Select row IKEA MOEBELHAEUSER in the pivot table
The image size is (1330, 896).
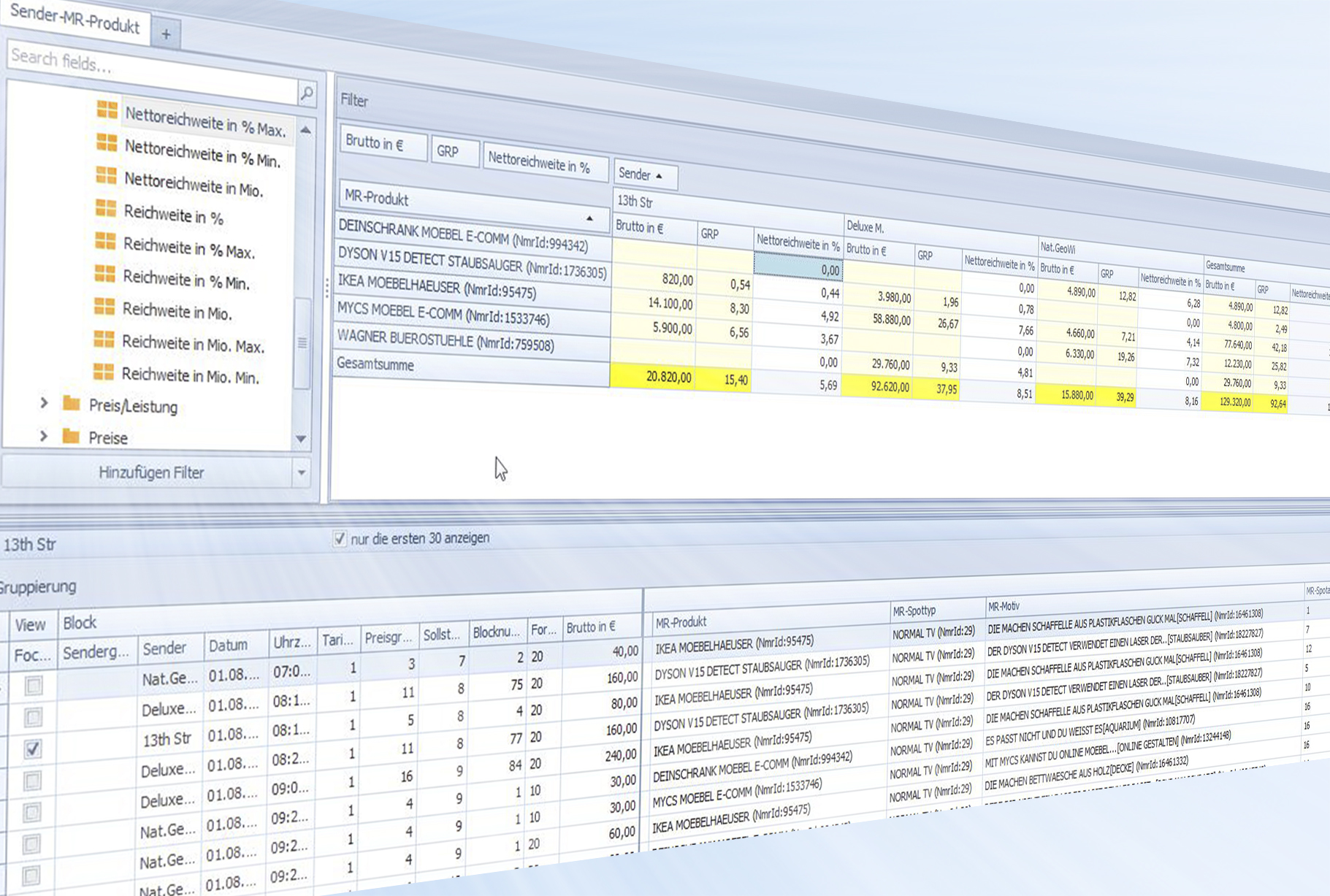[472, 288]
